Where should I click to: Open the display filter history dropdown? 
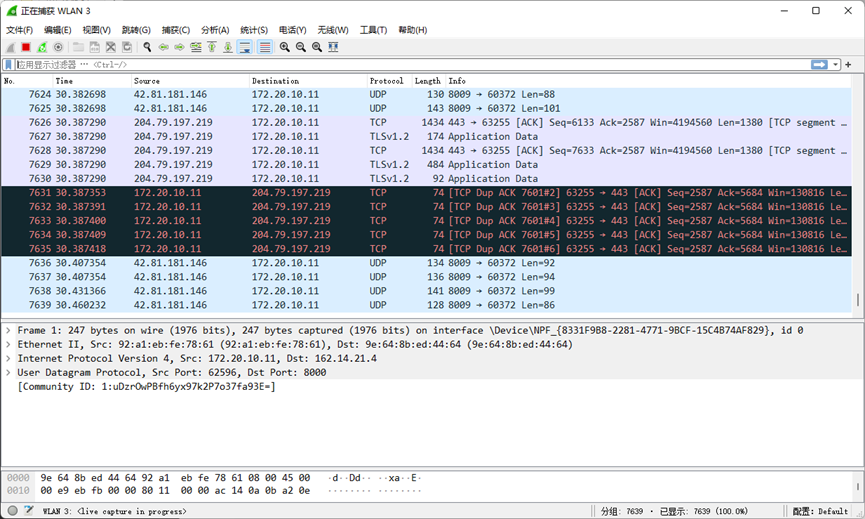coord(835,65)
